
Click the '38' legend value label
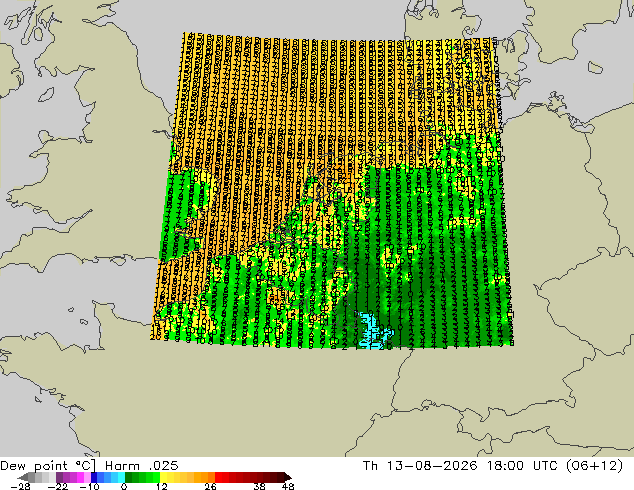[260, 486]
